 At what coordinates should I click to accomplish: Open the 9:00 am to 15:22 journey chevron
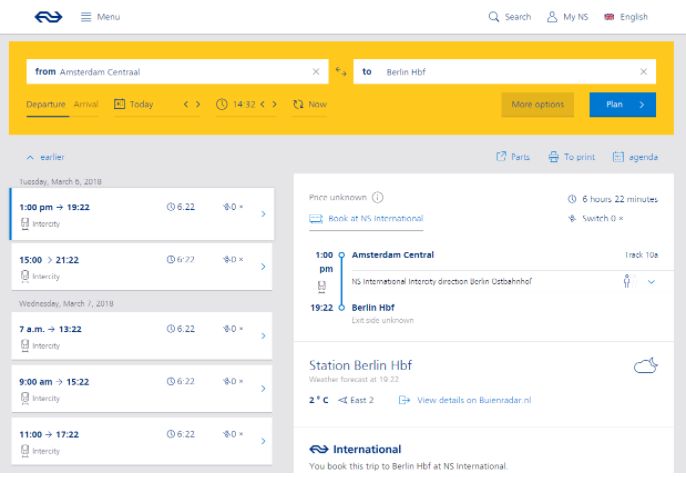(x=263, y=389)
